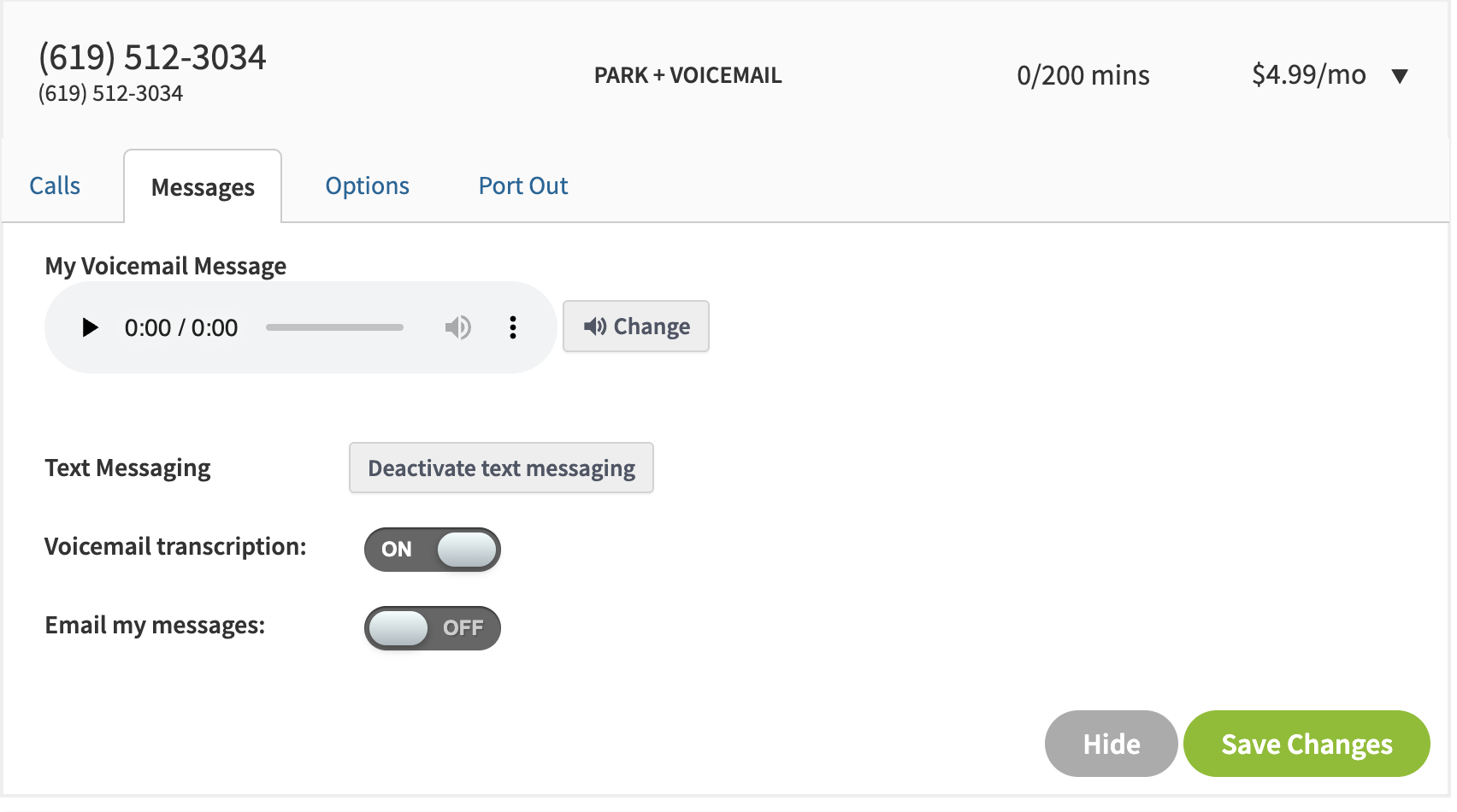
Task: Click the PARK + VOICEMAIL plan label
Action: tap(688, 75)
